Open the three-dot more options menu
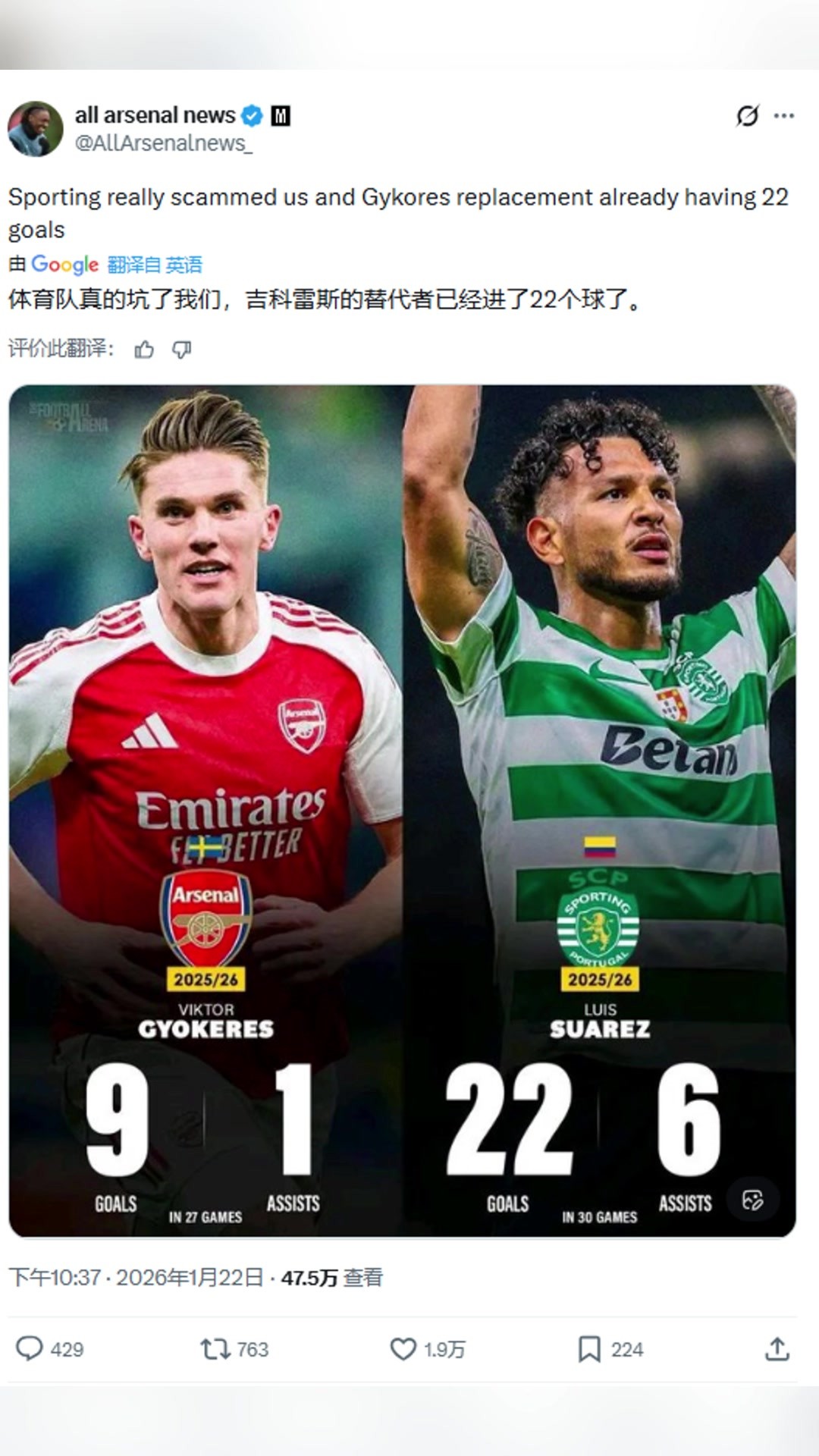Screen dimensions: 819x1456 tap(784, 116)
